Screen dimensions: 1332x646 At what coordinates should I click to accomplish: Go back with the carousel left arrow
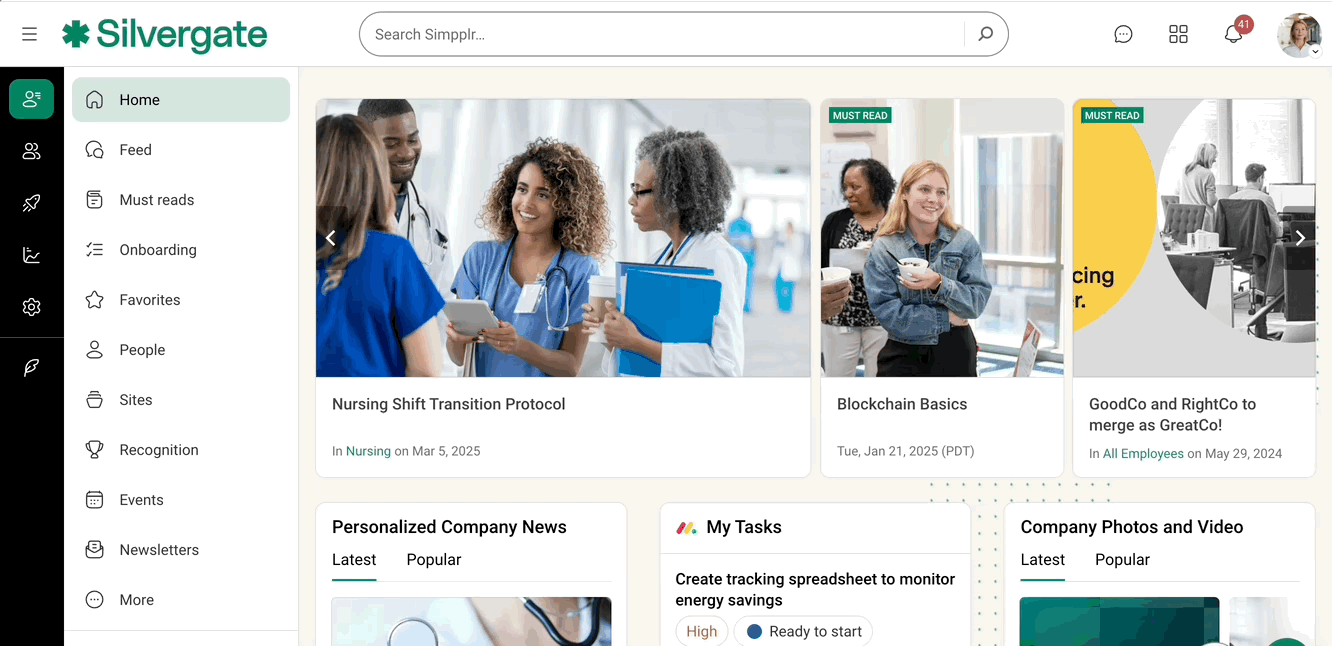click(331, 238)
